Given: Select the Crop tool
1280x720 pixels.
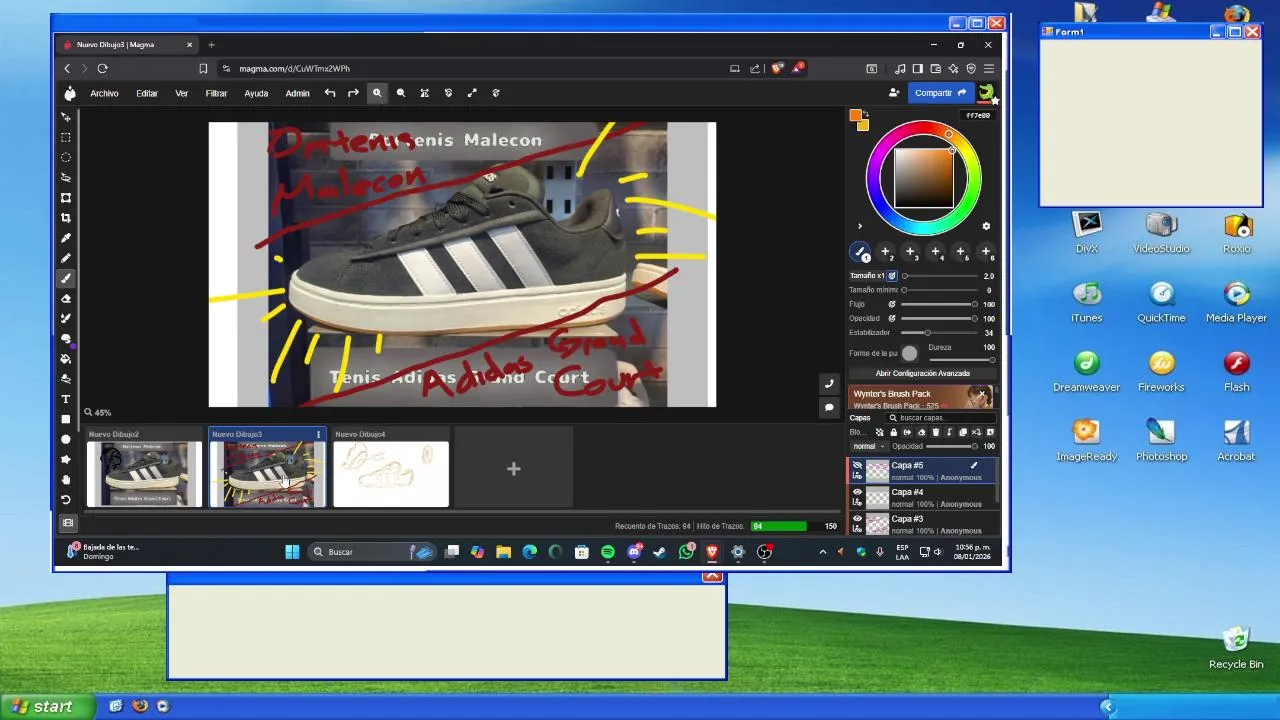Looking at the screenshot, I should (66, 218).
